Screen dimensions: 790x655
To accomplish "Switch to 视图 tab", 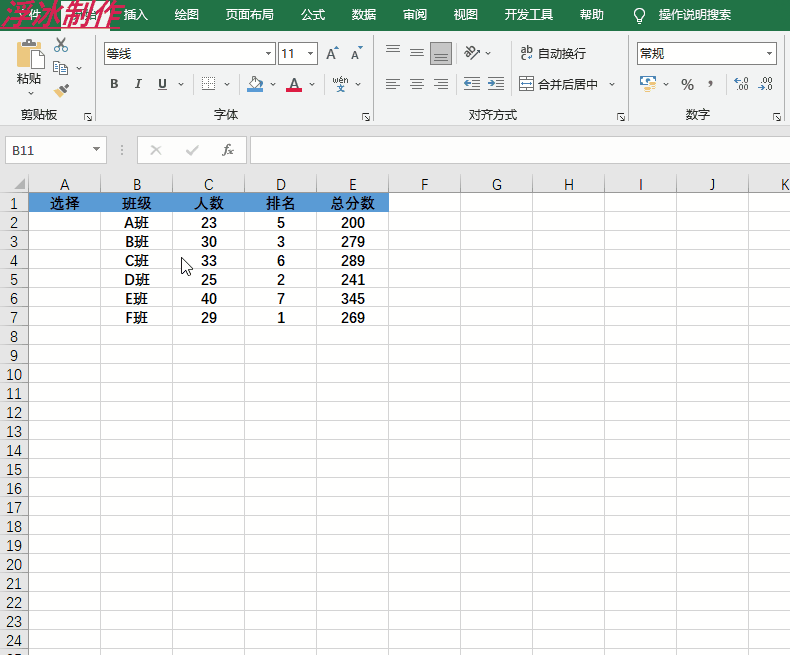I will tap(466, 15).
